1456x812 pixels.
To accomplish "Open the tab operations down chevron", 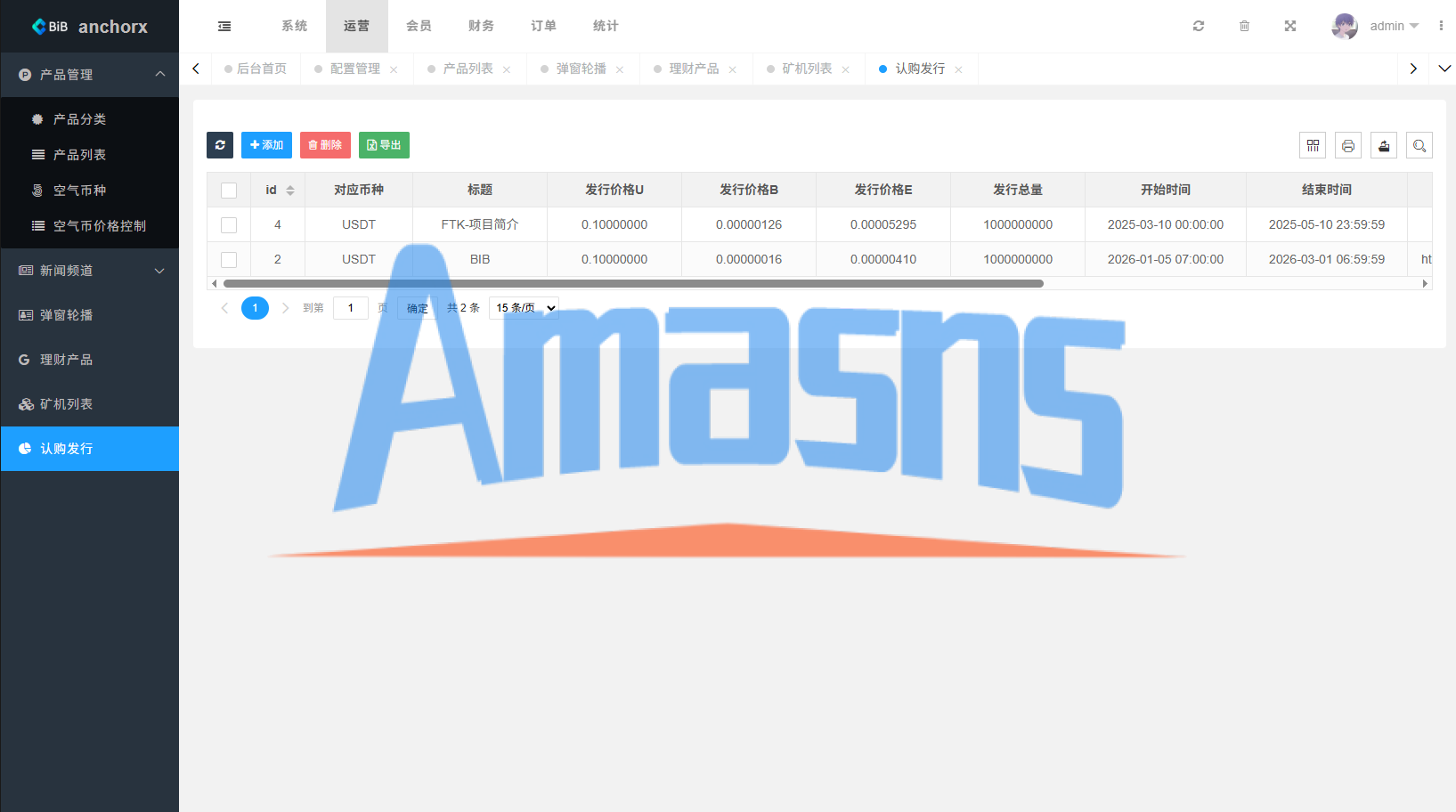I will tap(1444, 69).
